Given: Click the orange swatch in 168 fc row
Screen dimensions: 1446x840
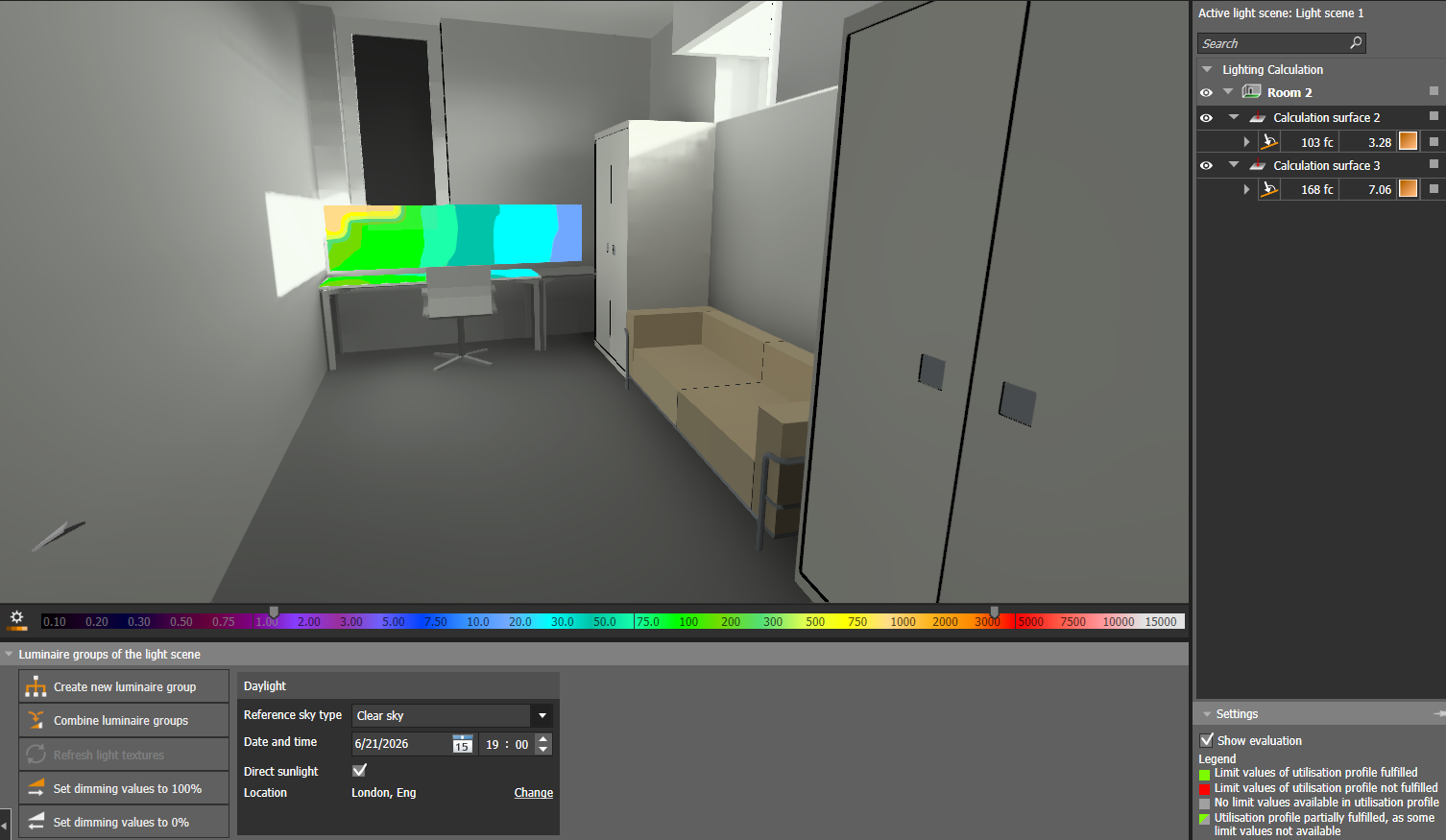Looking at the screenshot, I should pyautogui.click(x=1408, y=188).
